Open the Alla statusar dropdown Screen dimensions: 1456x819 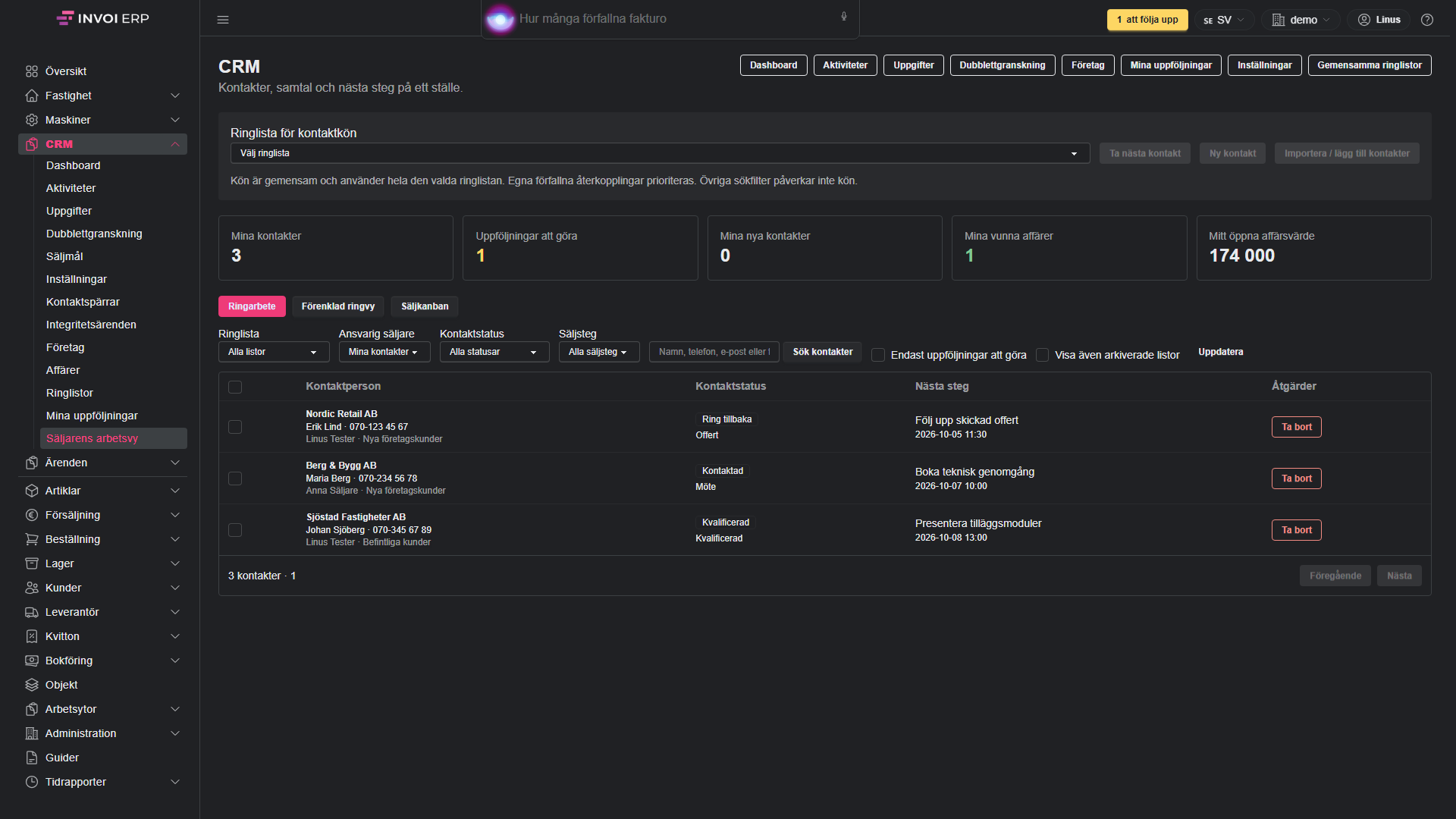(494, 352)
